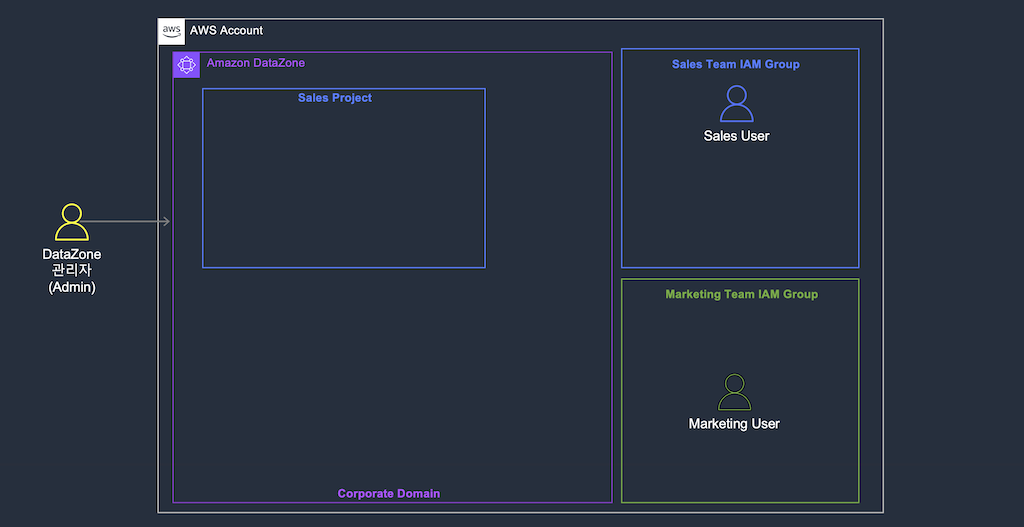Click the 'AWS Account' label
Viewport: 1024px width, 527px height.
click(x=227, y=31)
